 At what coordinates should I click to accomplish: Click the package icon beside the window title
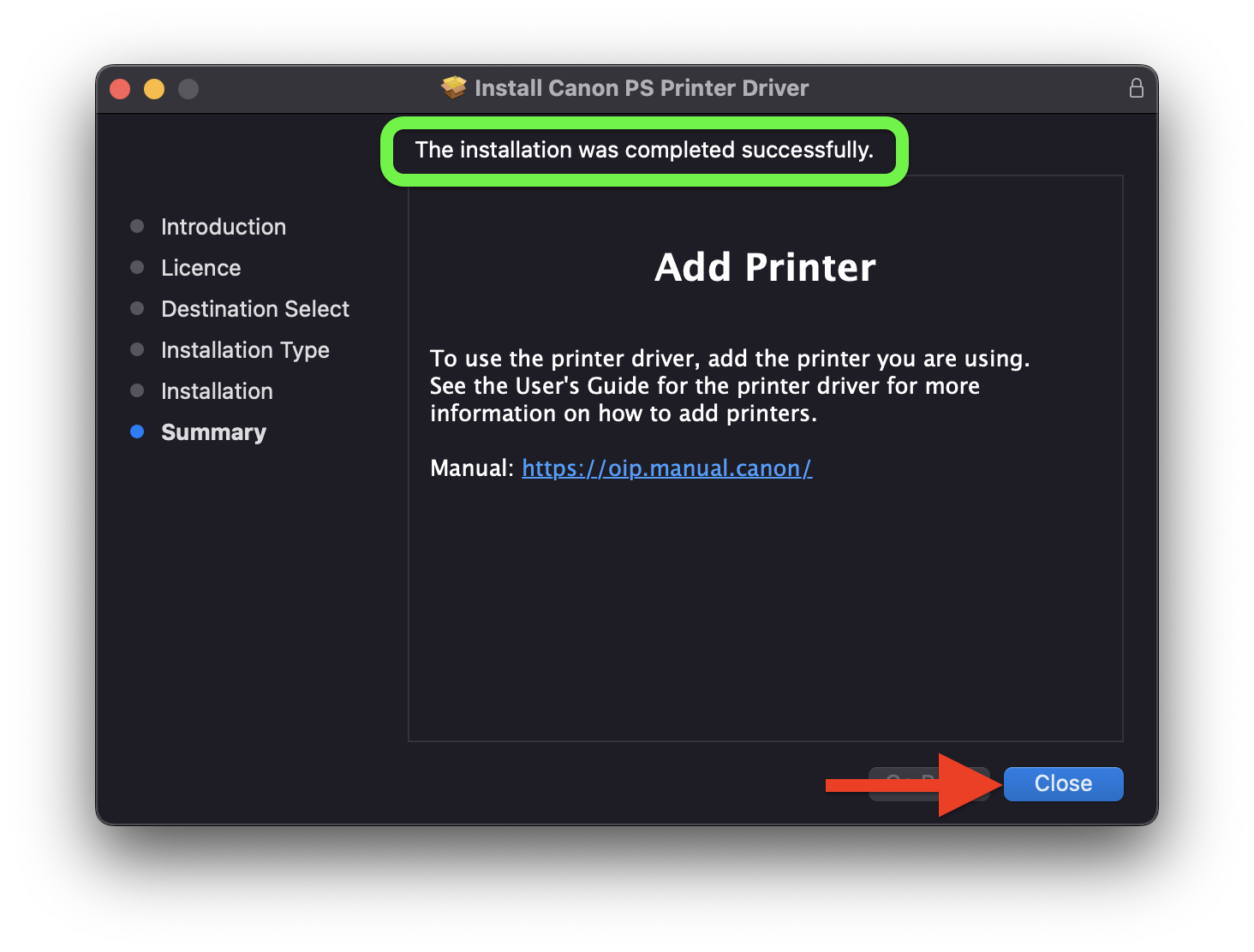click(453, 87)
